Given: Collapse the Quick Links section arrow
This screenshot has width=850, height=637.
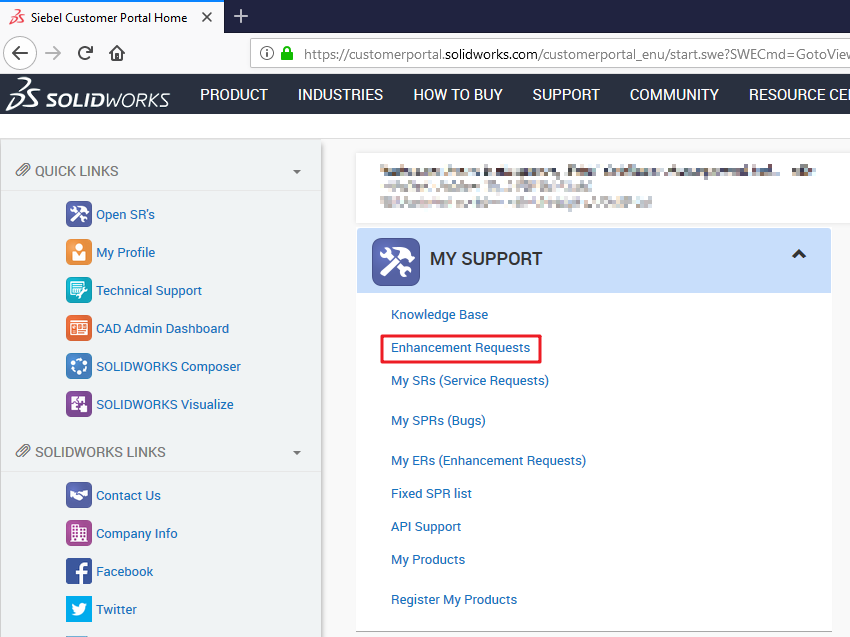Looking at the screenshot, I should [x=297, y=172].
